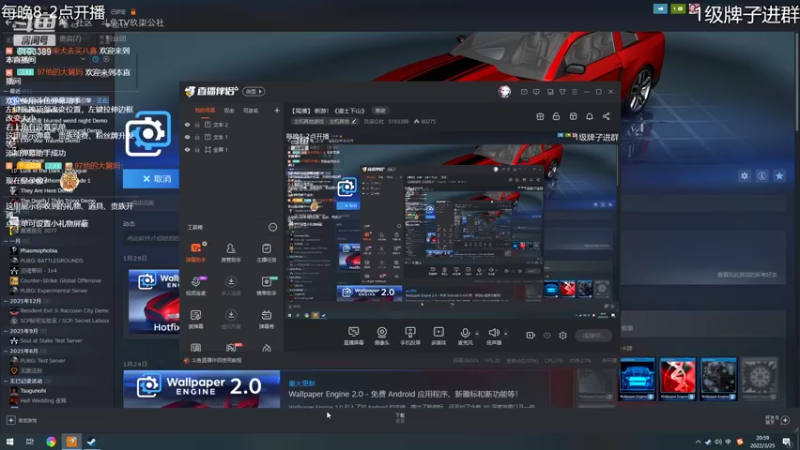Open the 主播任务 tool
Viewport: 800px width, 450px height.
click(266, 253)
